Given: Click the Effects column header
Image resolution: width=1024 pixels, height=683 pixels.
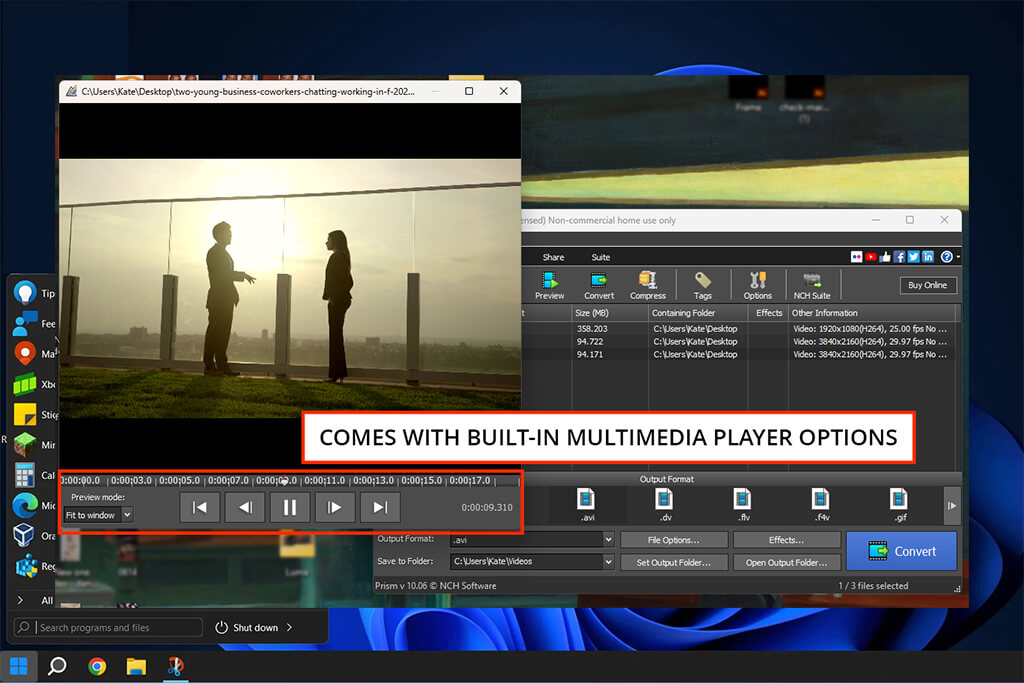Looking at the screenshot, I should [768, 313].
